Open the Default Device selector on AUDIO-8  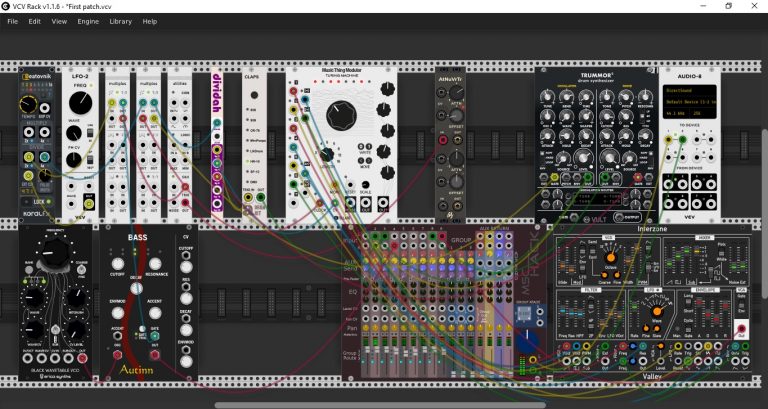(x=690, y=102)
